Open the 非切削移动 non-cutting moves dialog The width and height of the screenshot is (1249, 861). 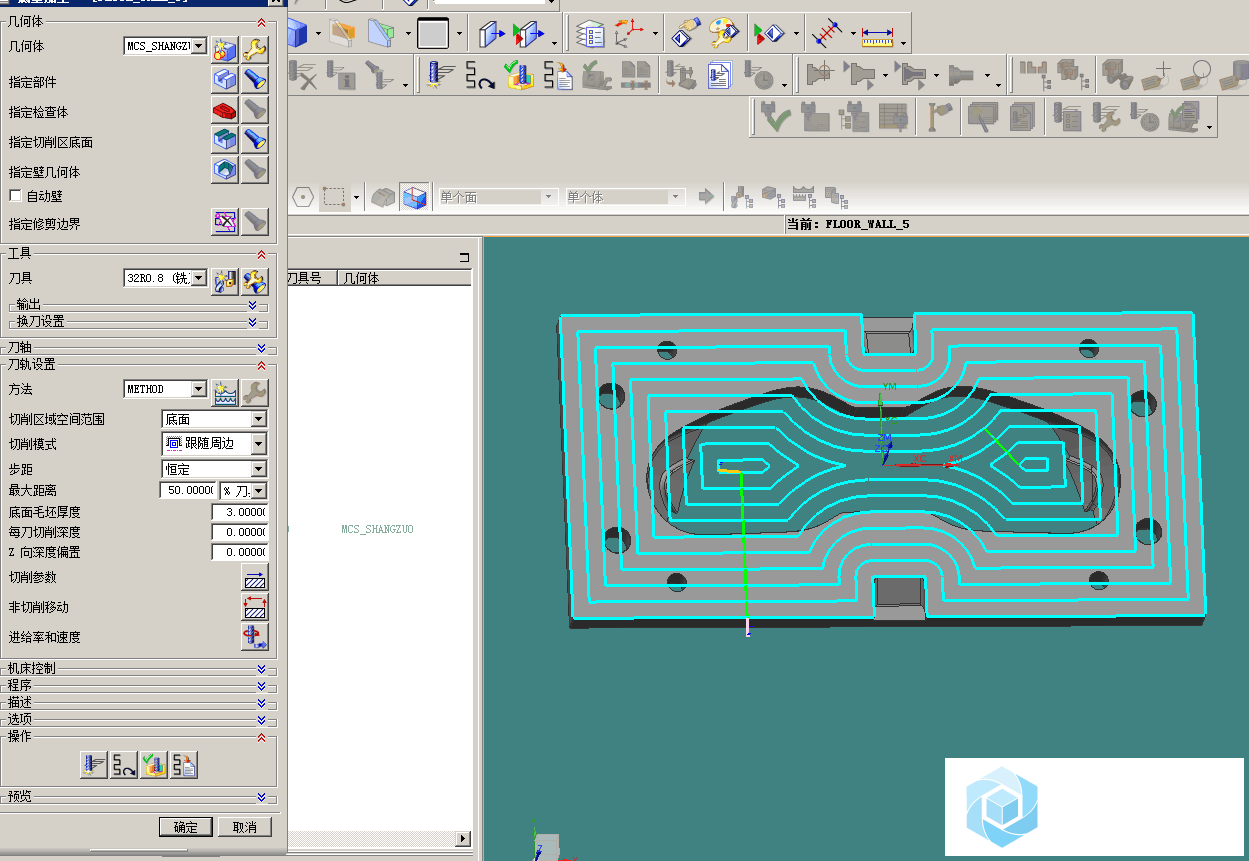pyautogui.click(x=255, y=607)
